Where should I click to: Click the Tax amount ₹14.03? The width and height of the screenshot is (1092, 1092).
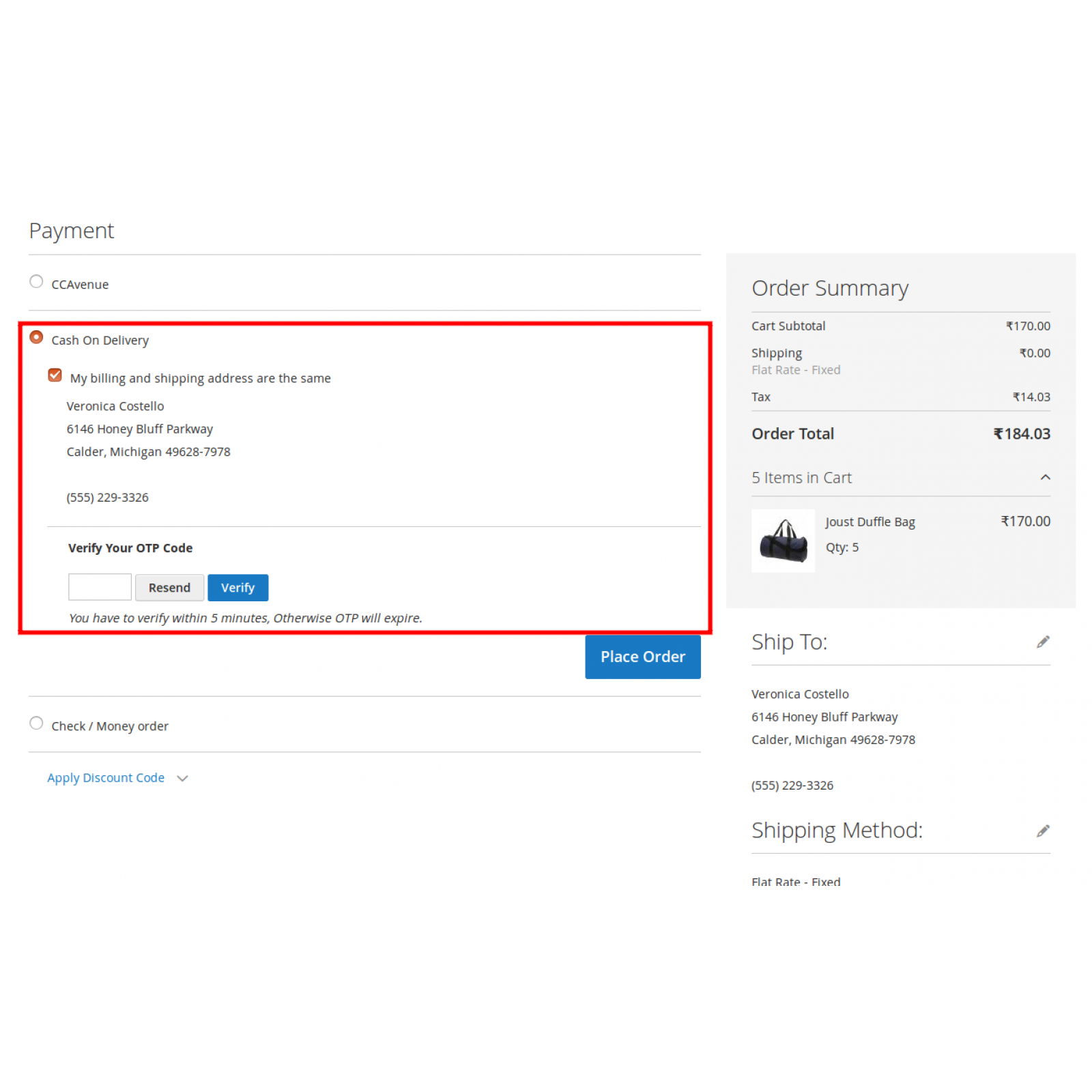tap(1031, 397)
